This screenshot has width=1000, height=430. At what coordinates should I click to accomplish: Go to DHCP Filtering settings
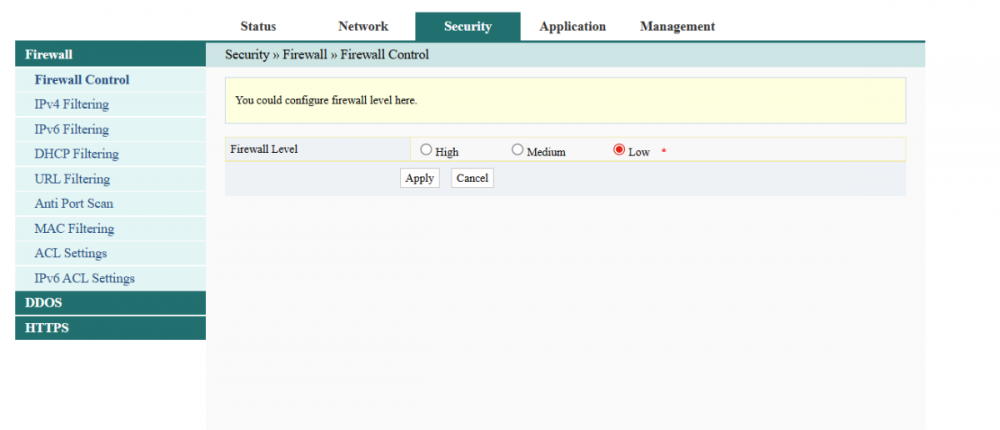[x=76, y=154]
